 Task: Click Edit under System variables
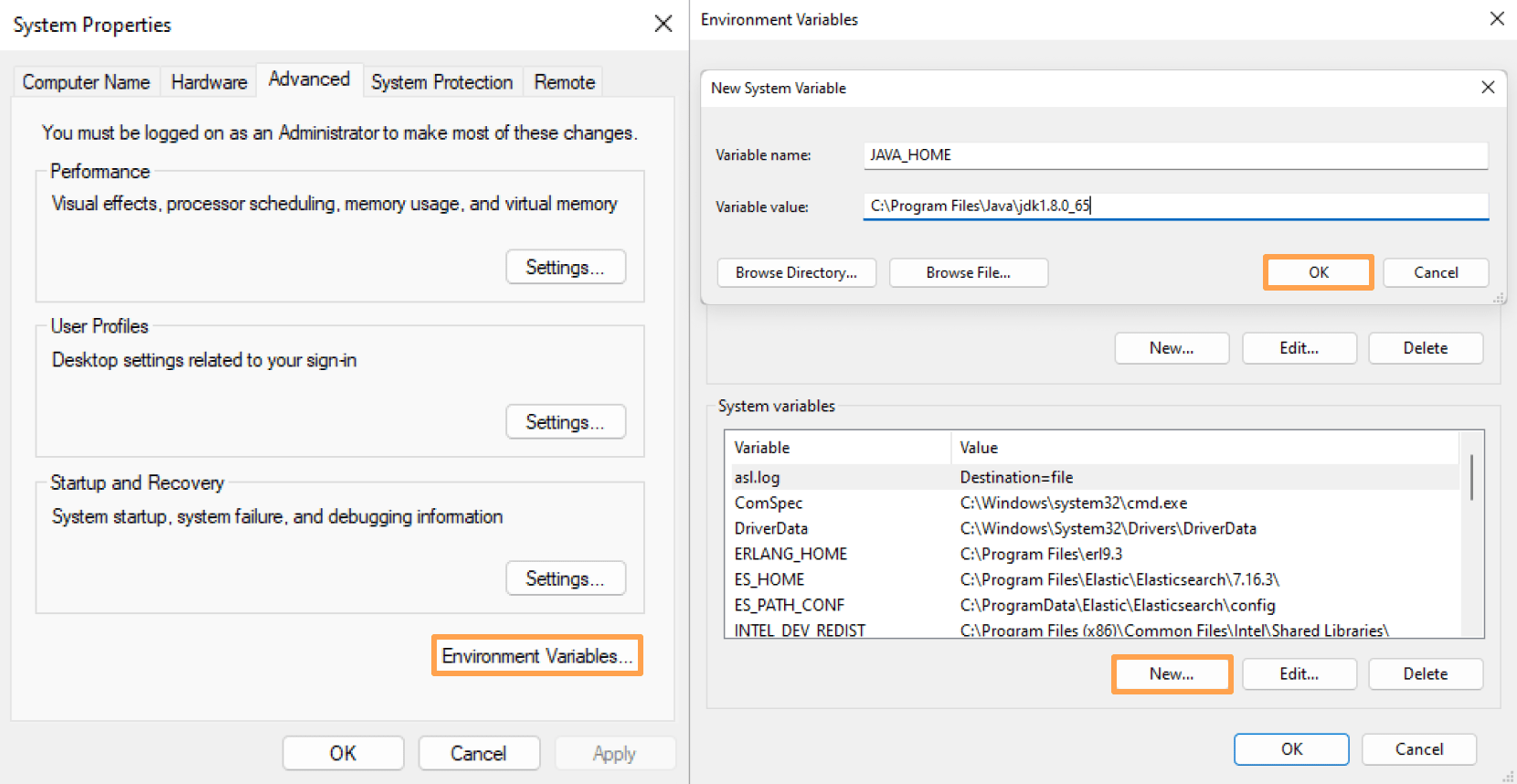1299,673
